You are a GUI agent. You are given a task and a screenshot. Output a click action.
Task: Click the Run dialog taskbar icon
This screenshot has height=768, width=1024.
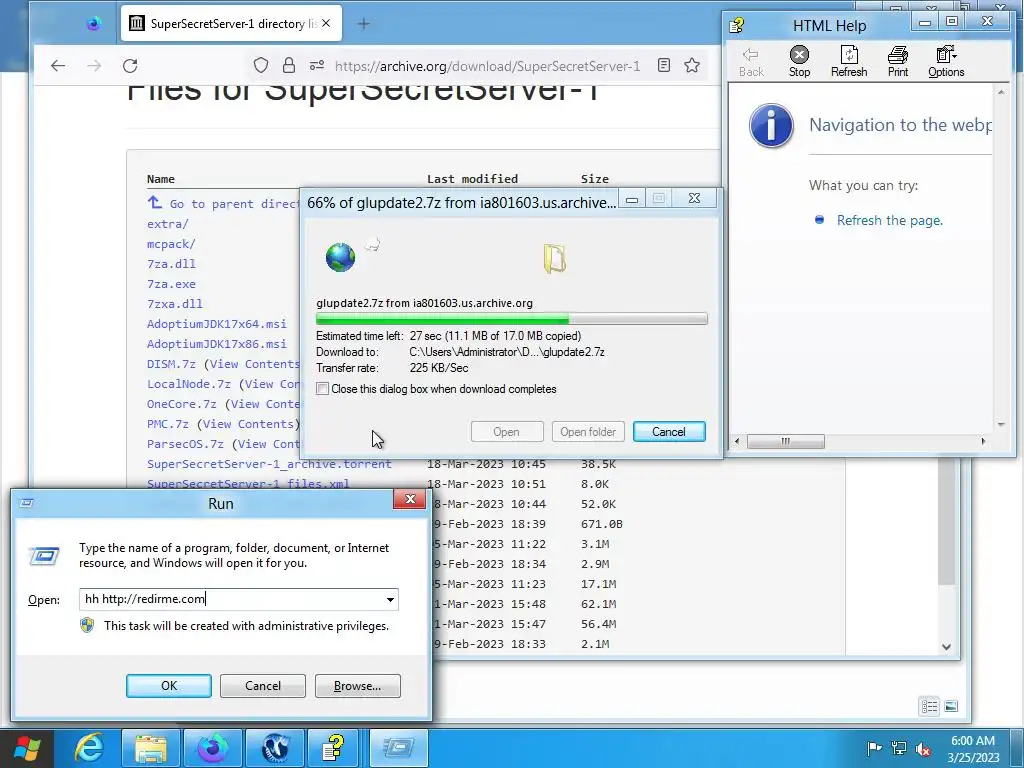pyautogui.click(x=398, y=748)
